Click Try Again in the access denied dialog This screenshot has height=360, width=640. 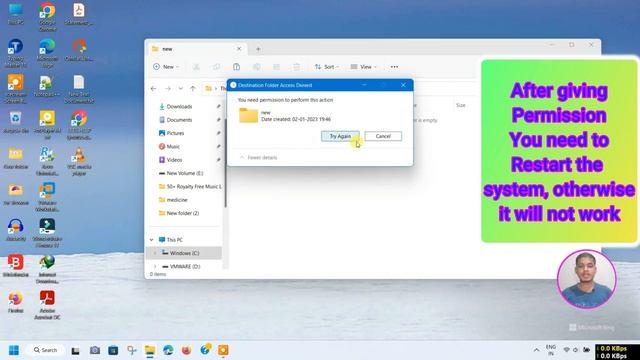340,136
